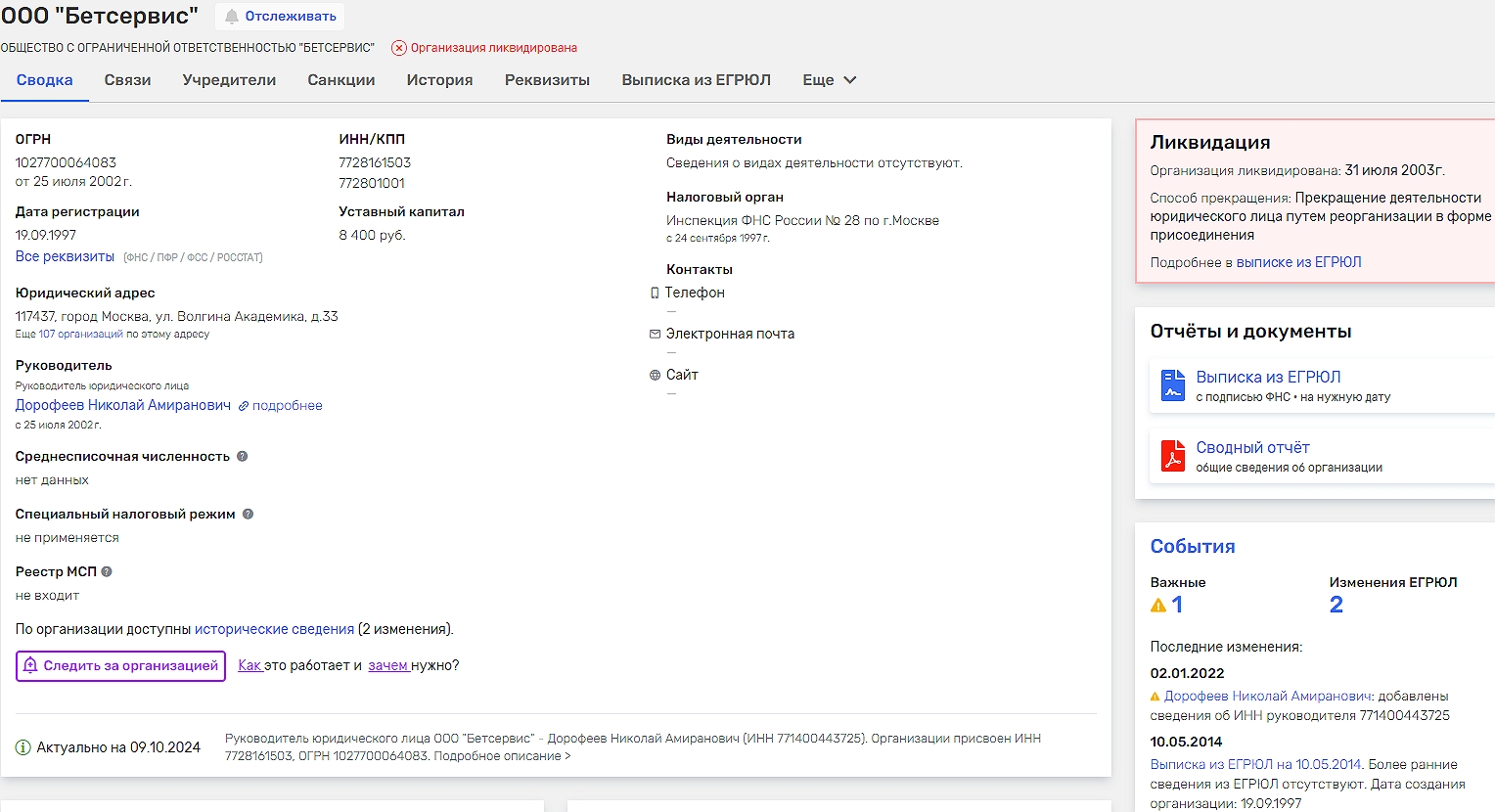Click the ООО "Бетсервис" heading
This screenshot has height=812, width=1495.
(100, 16)
